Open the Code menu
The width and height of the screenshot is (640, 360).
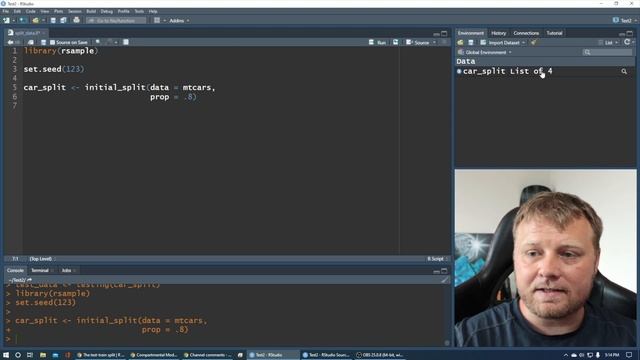(x=31, y=11)
